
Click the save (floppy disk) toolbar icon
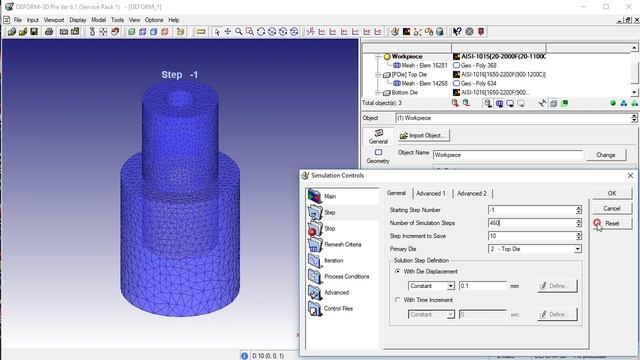point(34,31)
